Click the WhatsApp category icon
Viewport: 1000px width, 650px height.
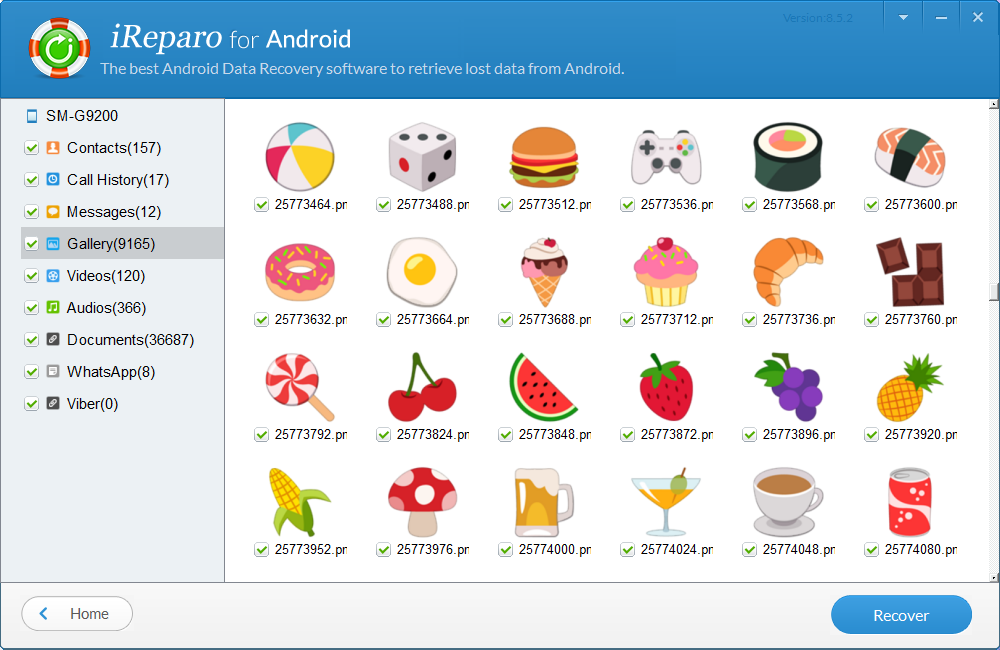(x=53, y=371)
